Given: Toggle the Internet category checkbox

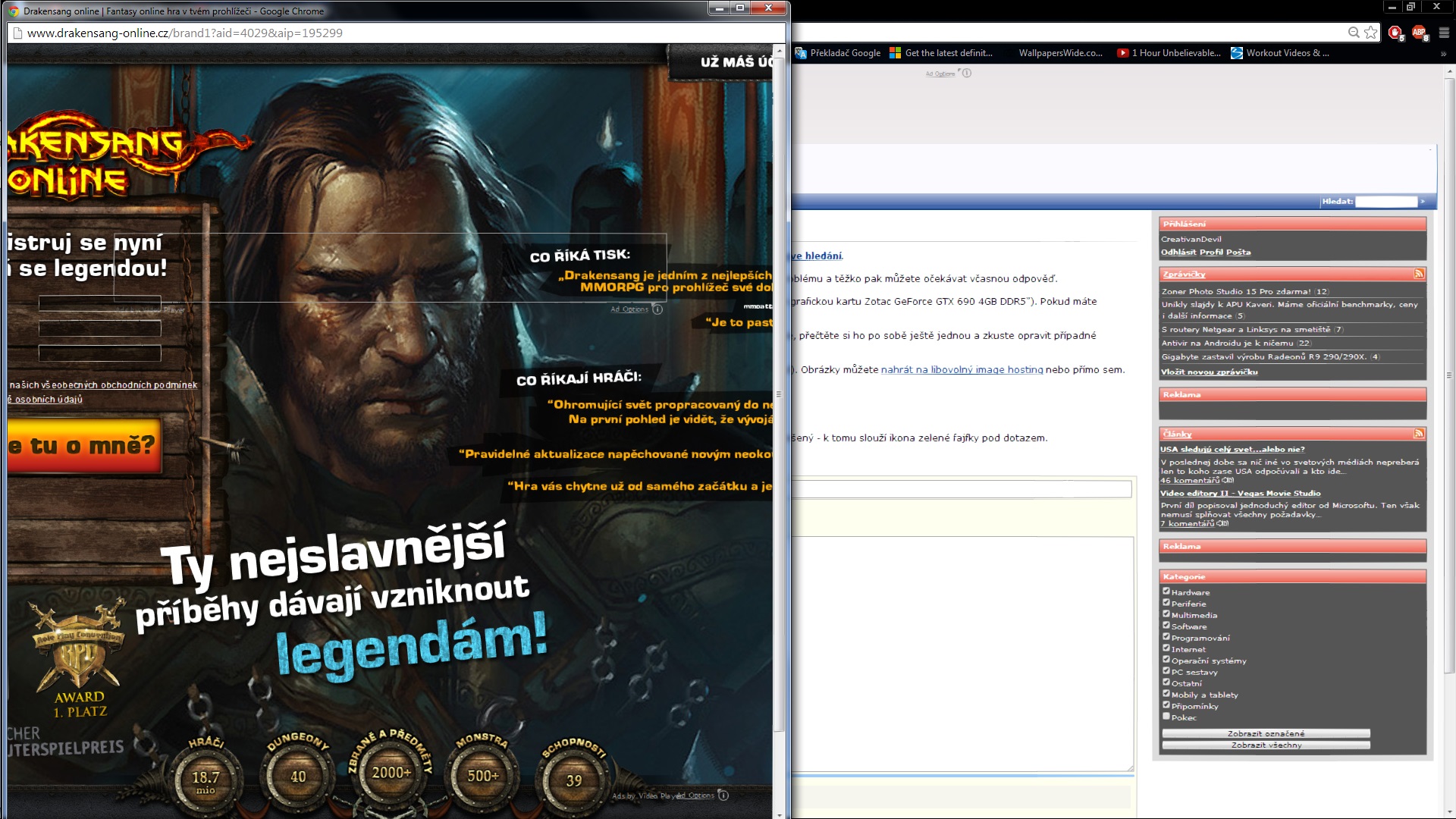Looking at the screenshot, I should click(x=1166, y=648).
